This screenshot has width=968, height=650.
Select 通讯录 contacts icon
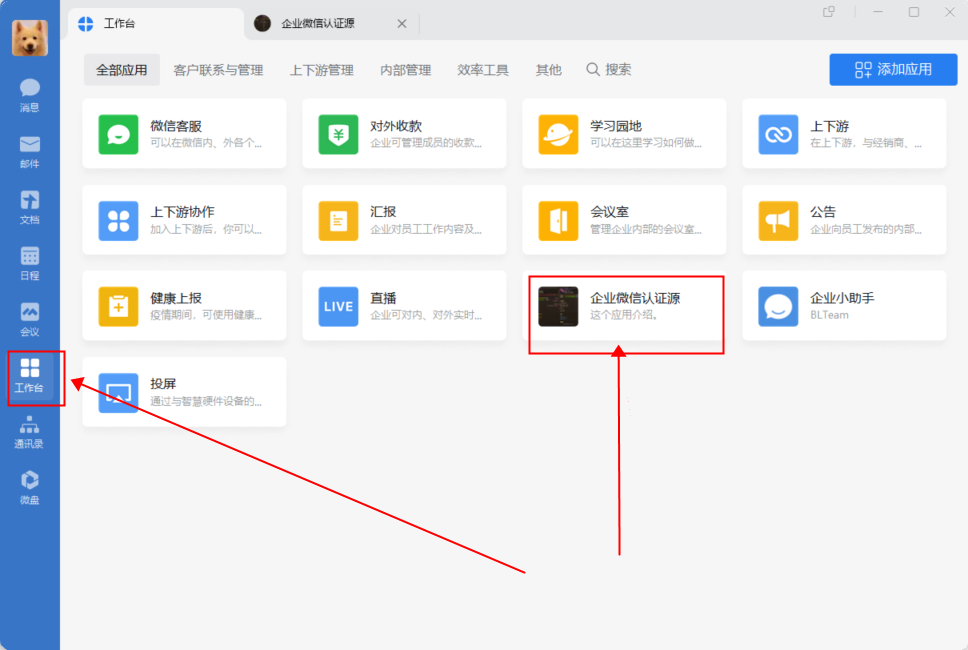30,431
